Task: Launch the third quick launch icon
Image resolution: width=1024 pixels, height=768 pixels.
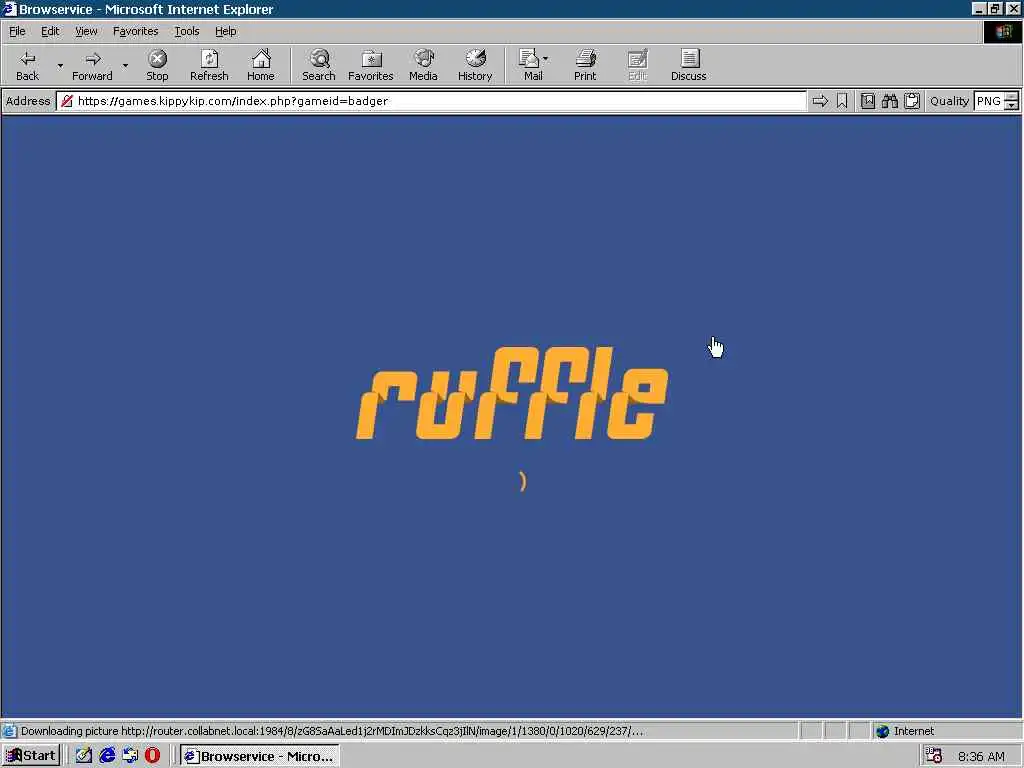Action: click(130, 756)
